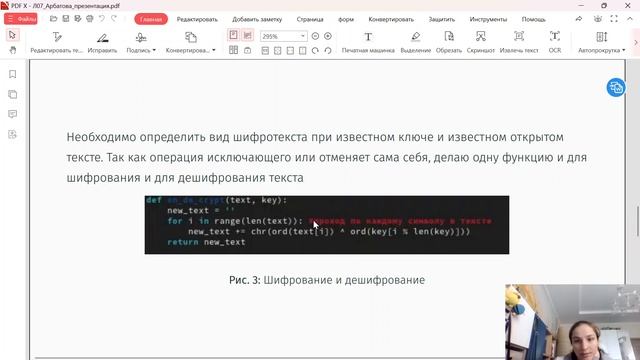Click the actual size icon
Viewport: 640px width, 360px height.
265,51
